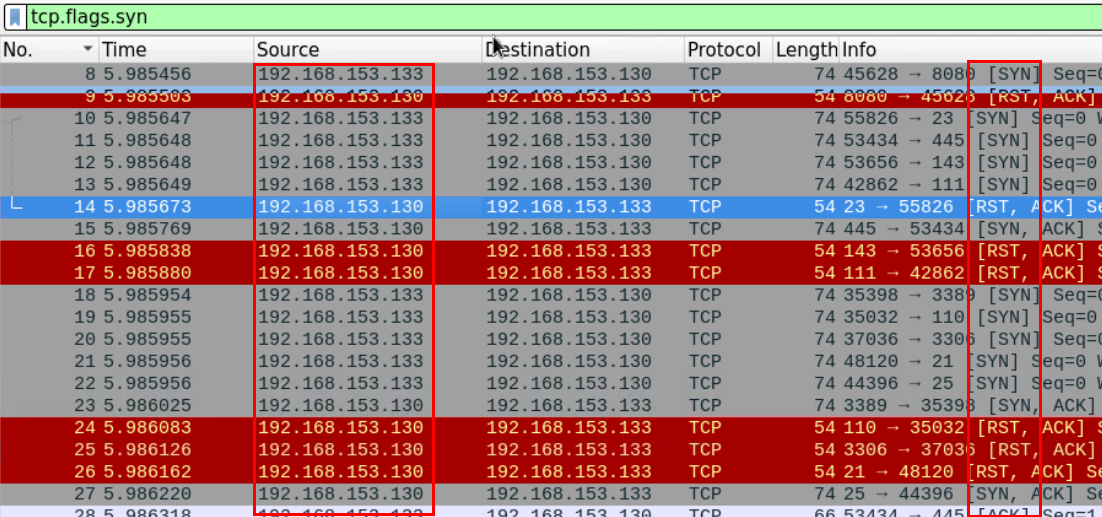The height and width of the screenshot is (517, 1102).
Task: Select packet number 10 in the list
Action: [550, 119]
